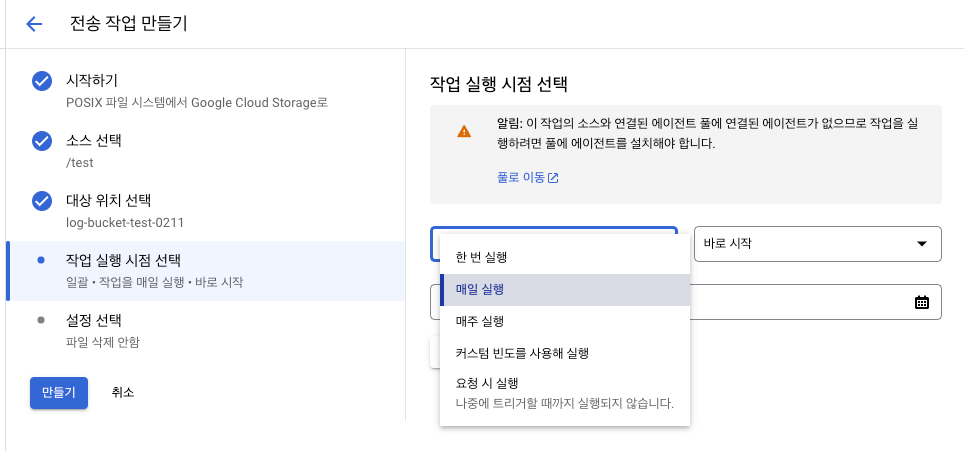Click the bullet dot beside 설정 선택
The height and width of the screenshot is (451, 964).
pos(40,320)
